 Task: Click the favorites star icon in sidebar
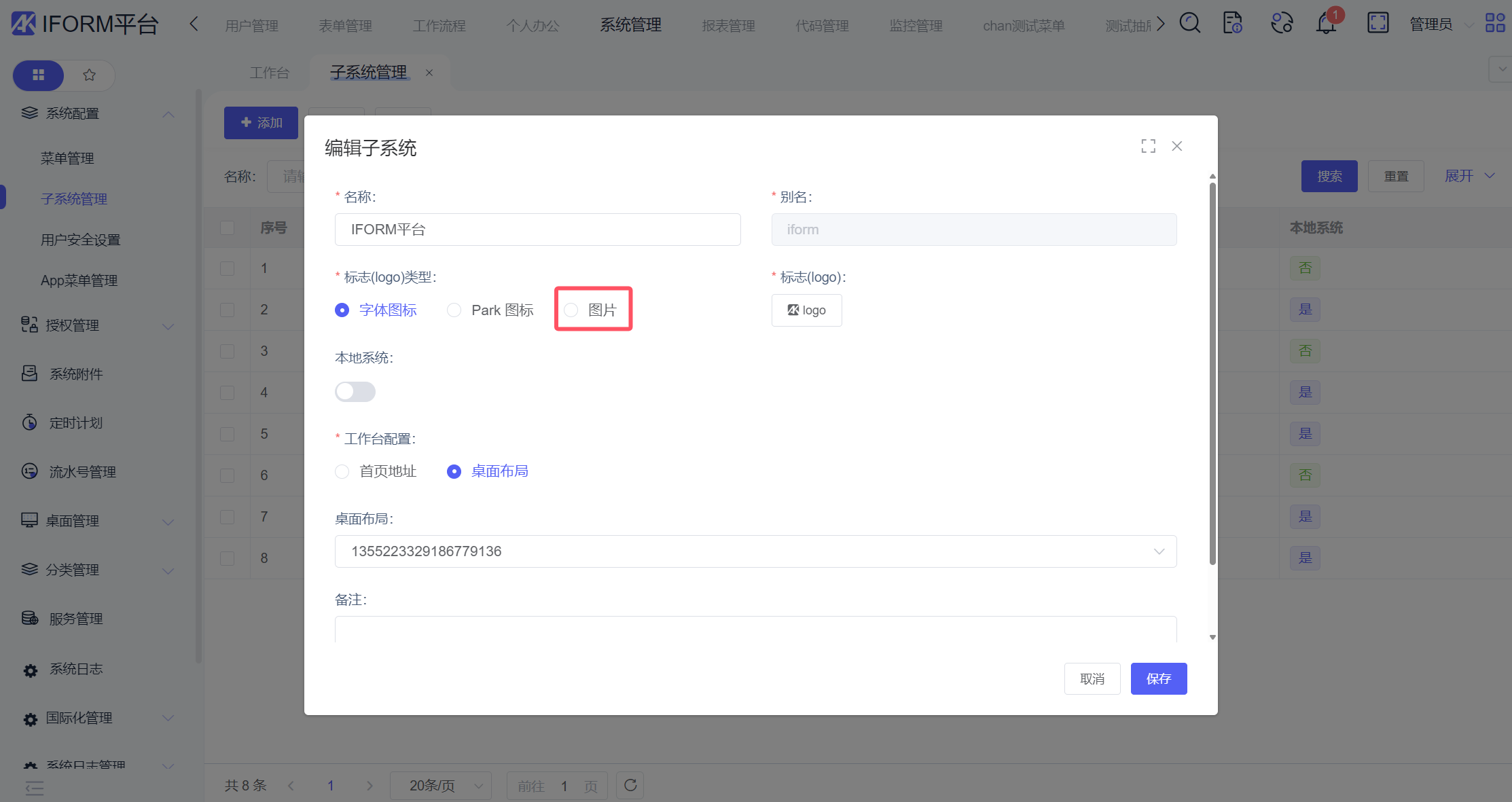[x=89, y=75]
